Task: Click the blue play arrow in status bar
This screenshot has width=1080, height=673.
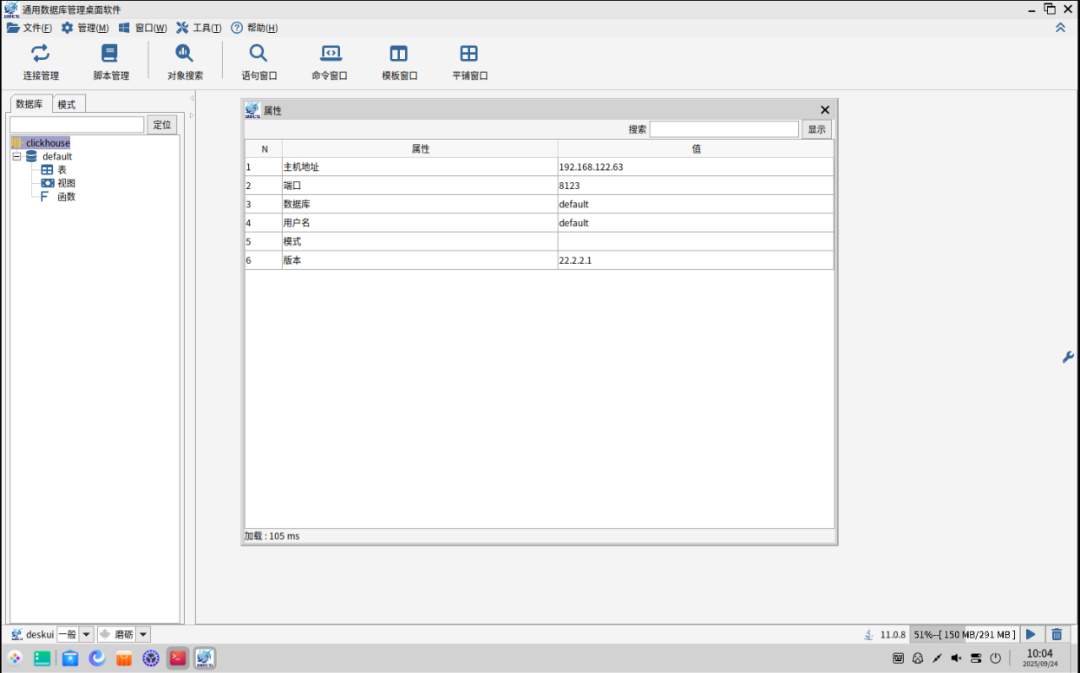Action: pos(1030,634)
